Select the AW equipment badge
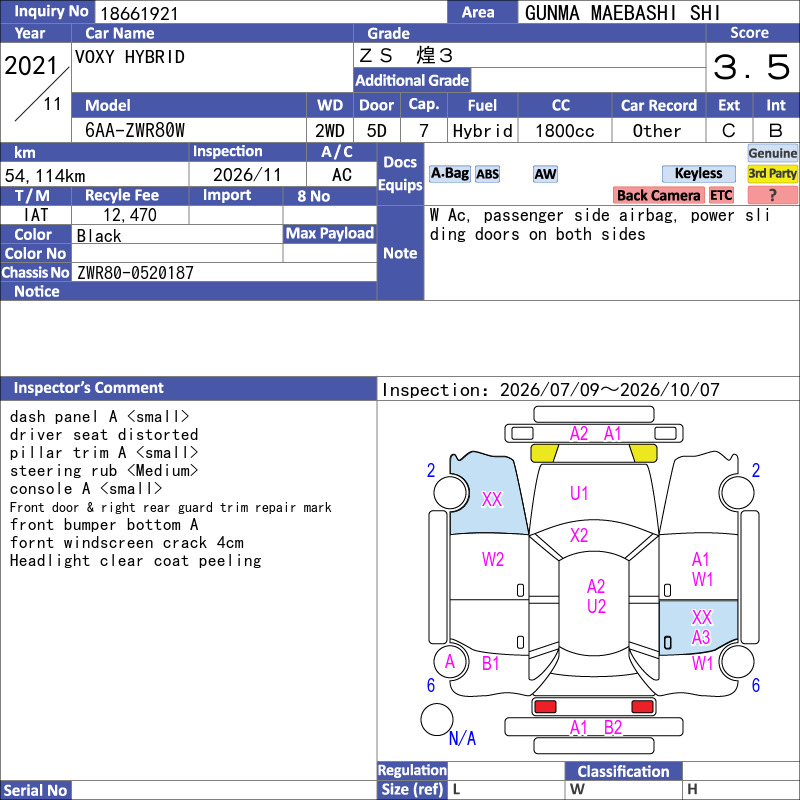The height and width of the screenshot is (800, 800). pyautogui.click(x=545, y=174)
